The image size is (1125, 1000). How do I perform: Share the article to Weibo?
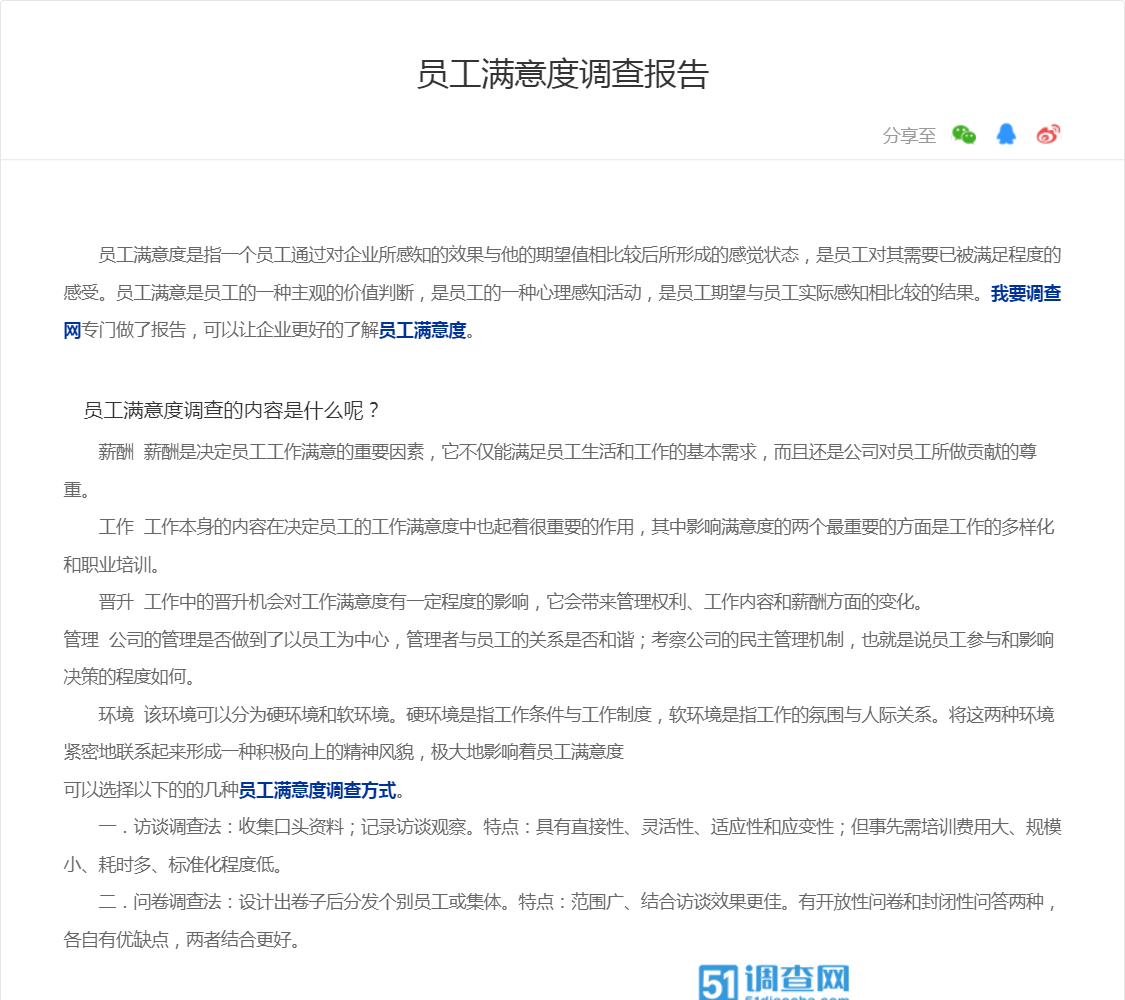(1048, 135)
